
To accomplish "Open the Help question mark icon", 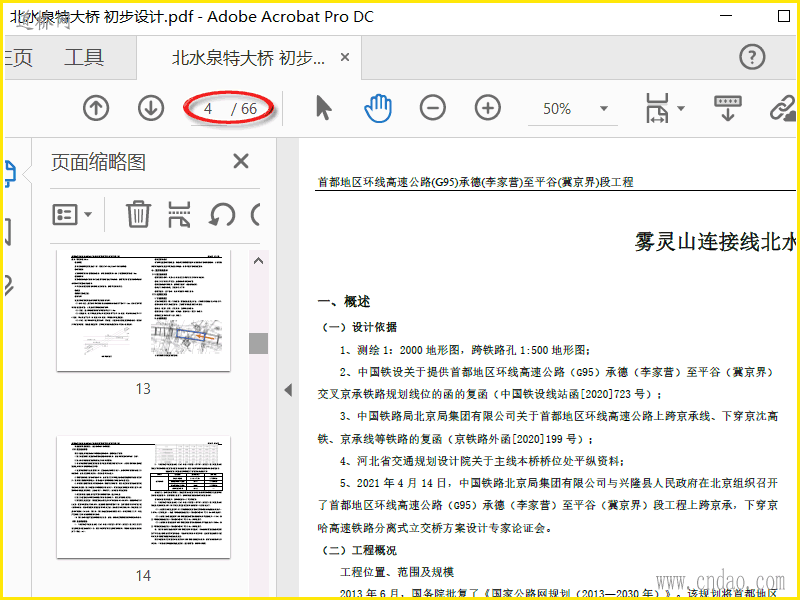I will pyautogui.click(x=752, y=57).
